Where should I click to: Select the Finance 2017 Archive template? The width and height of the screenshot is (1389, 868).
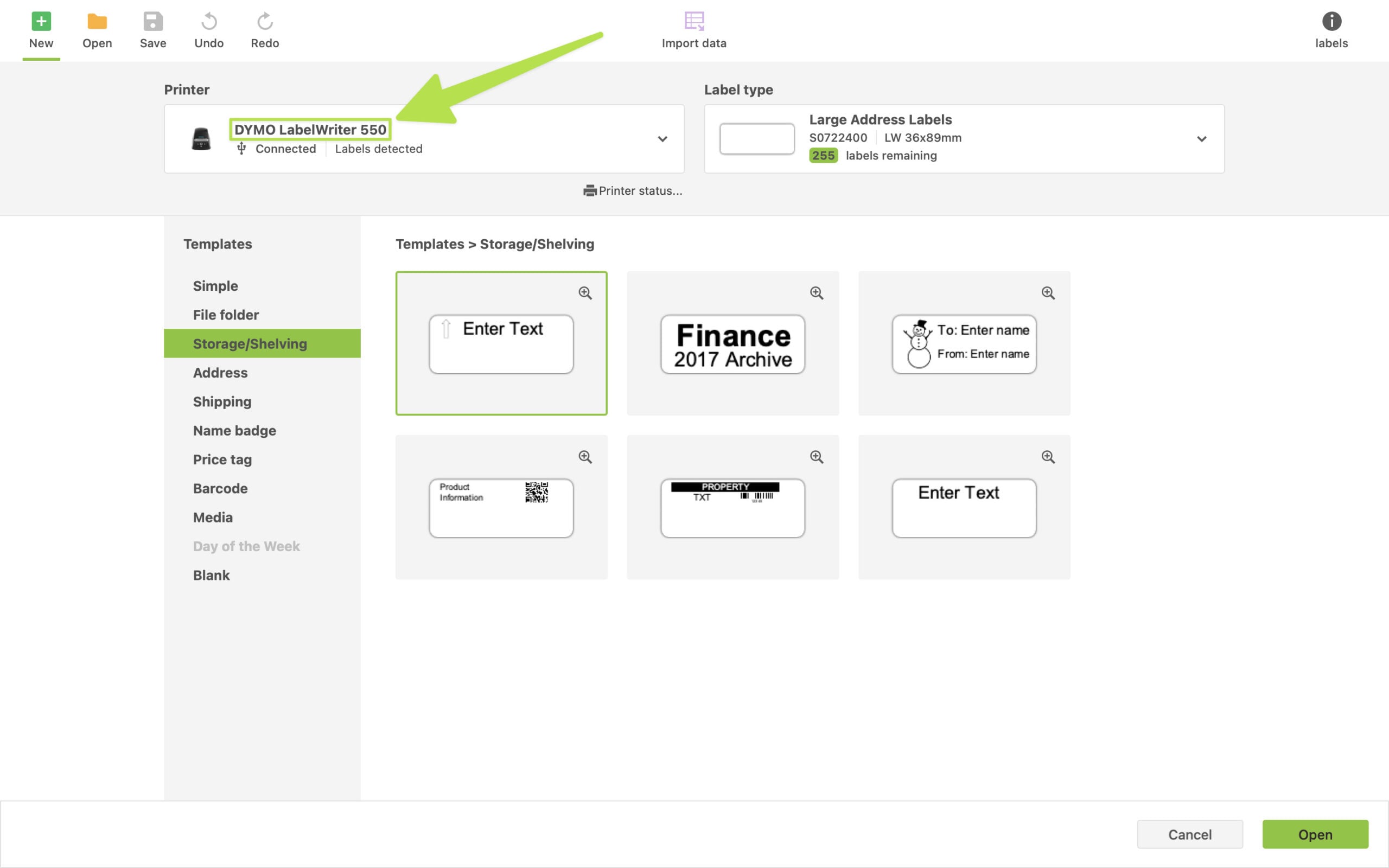click(732, 344)
